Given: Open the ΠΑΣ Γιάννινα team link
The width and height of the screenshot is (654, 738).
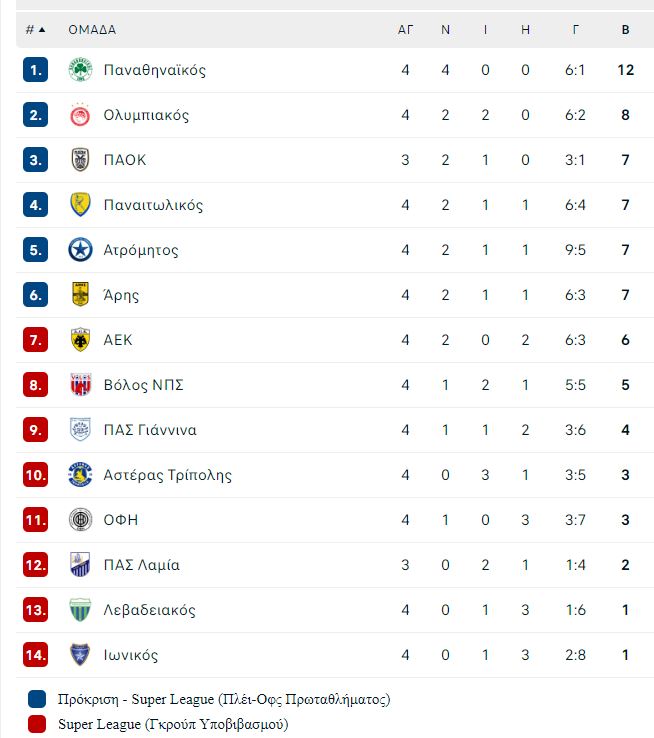Looking at the screenshot, I should pos(150,430).
